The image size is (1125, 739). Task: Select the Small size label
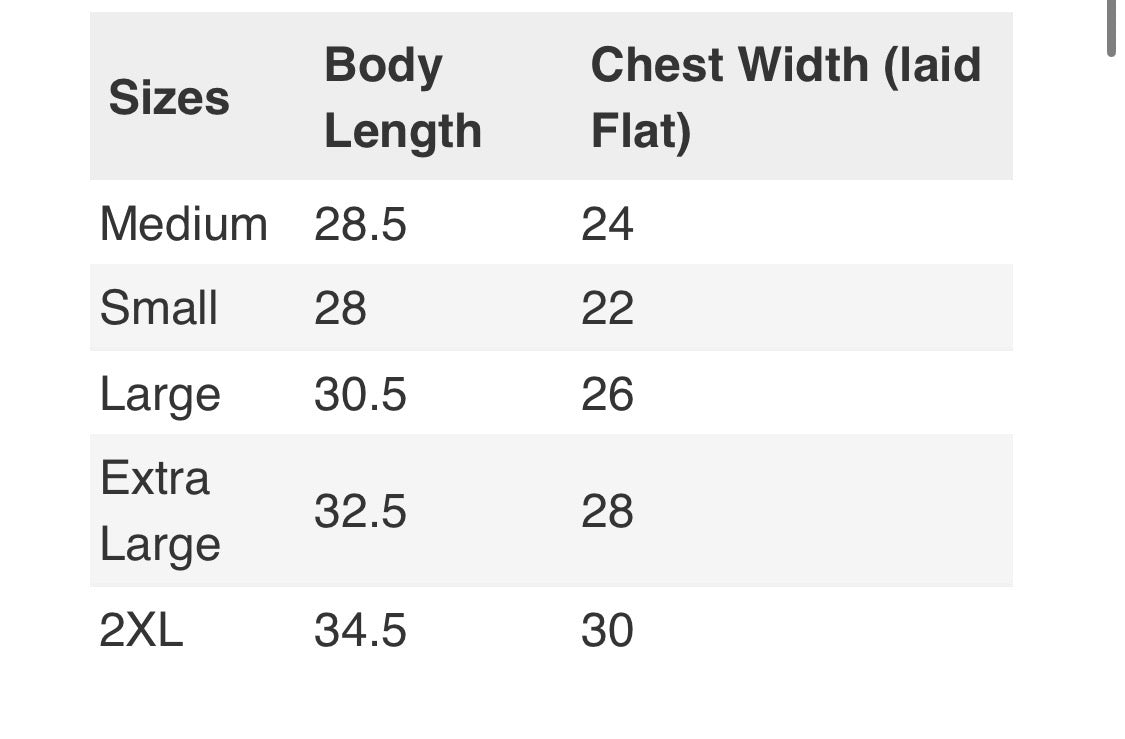point(159,308)
